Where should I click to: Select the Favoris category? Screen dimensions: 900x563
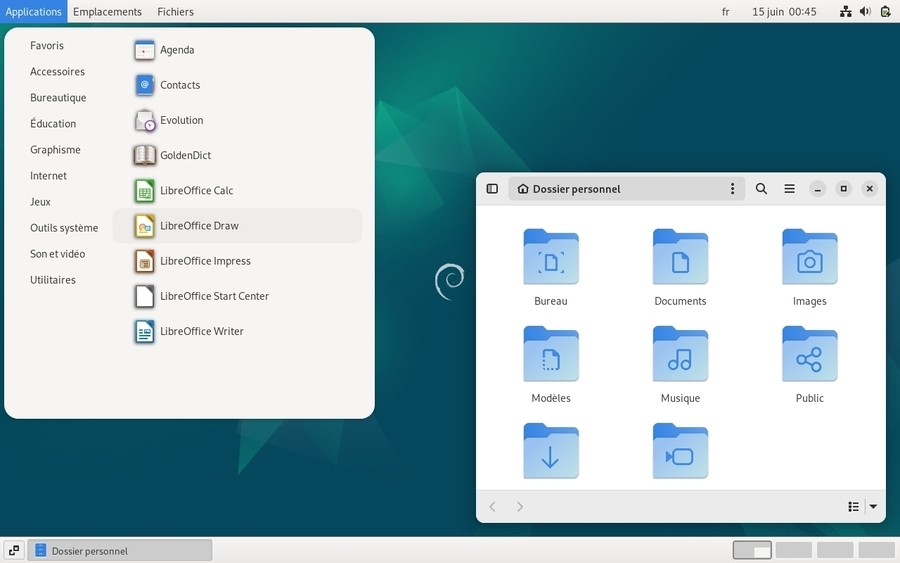click(x=47, y=45)
